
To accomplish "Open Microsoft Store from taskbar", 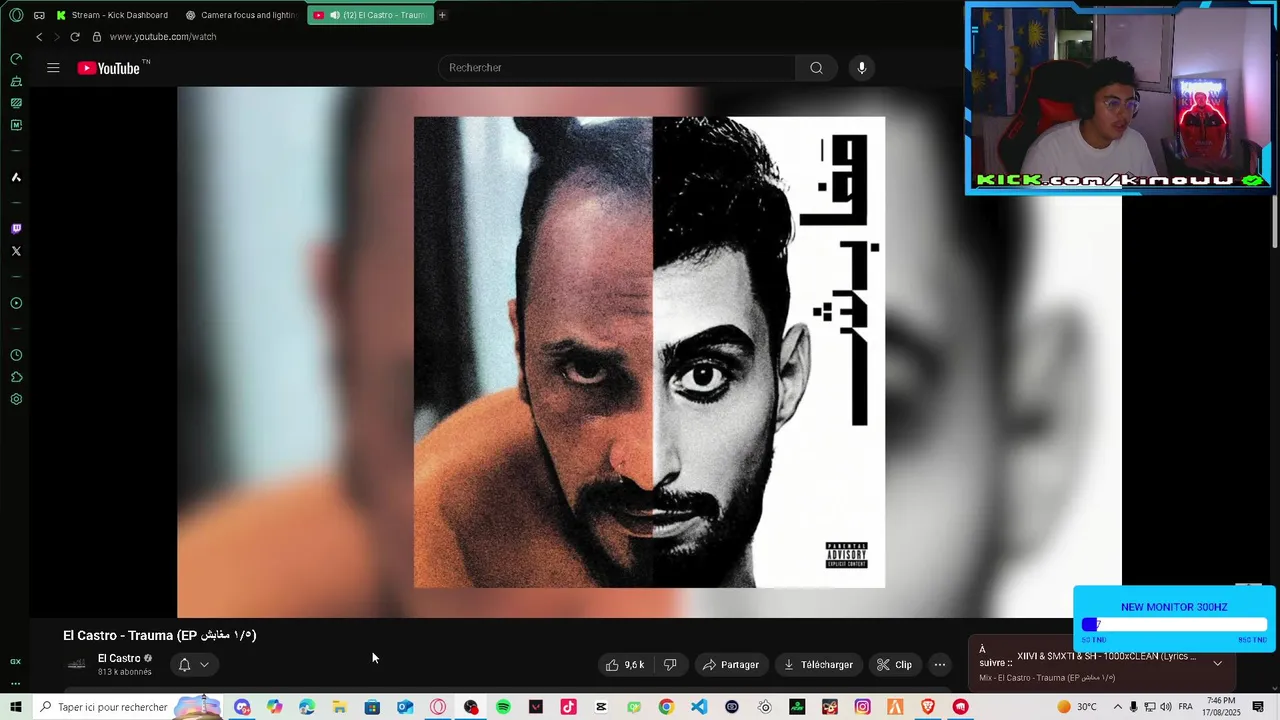I will tap(372, 707).
